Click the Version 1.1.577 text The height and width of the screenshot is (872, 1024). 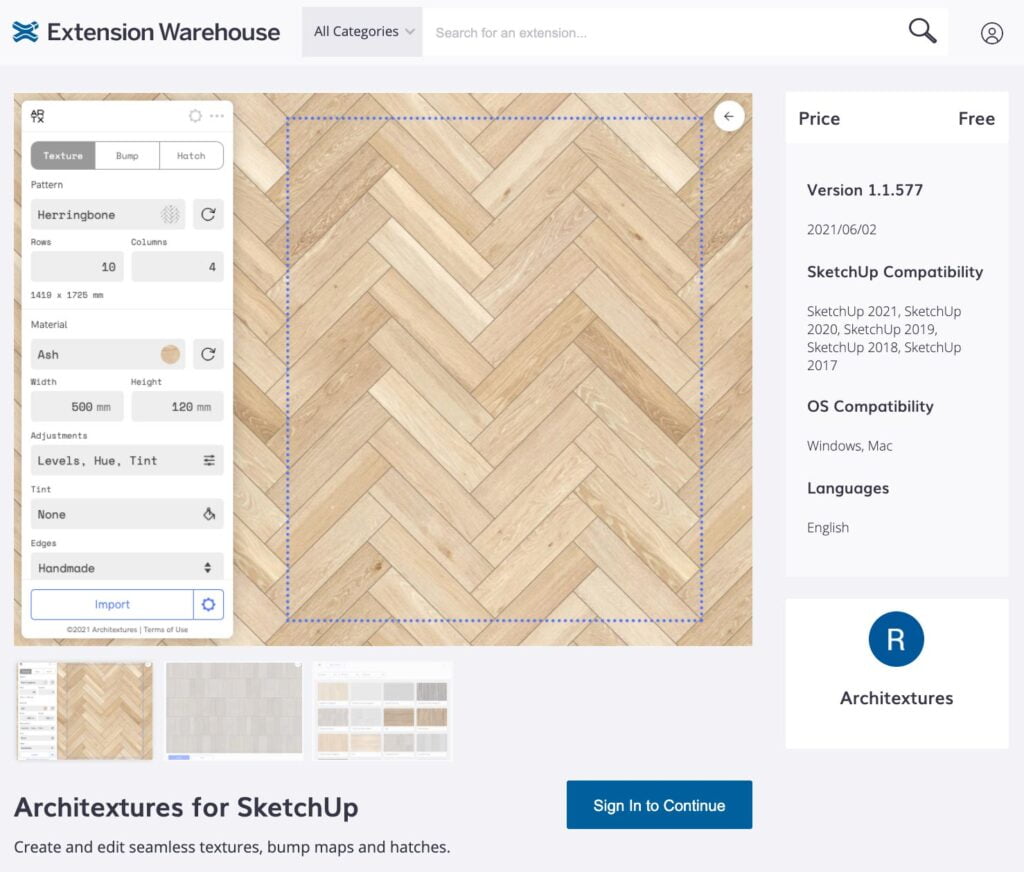click(x=865, y=190)
